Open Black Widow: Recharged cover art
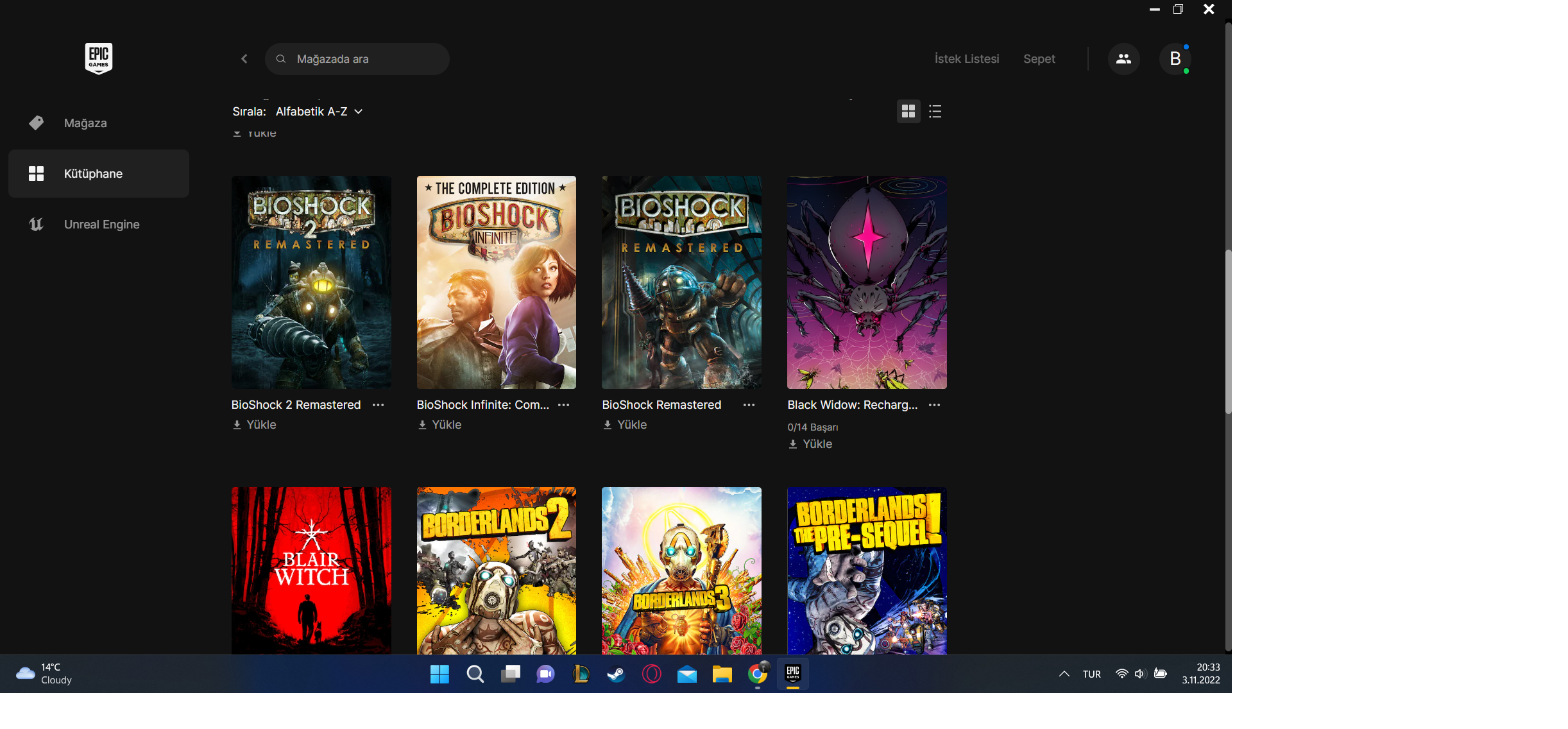The image size is (1568, 729). (x=867, y=282)
